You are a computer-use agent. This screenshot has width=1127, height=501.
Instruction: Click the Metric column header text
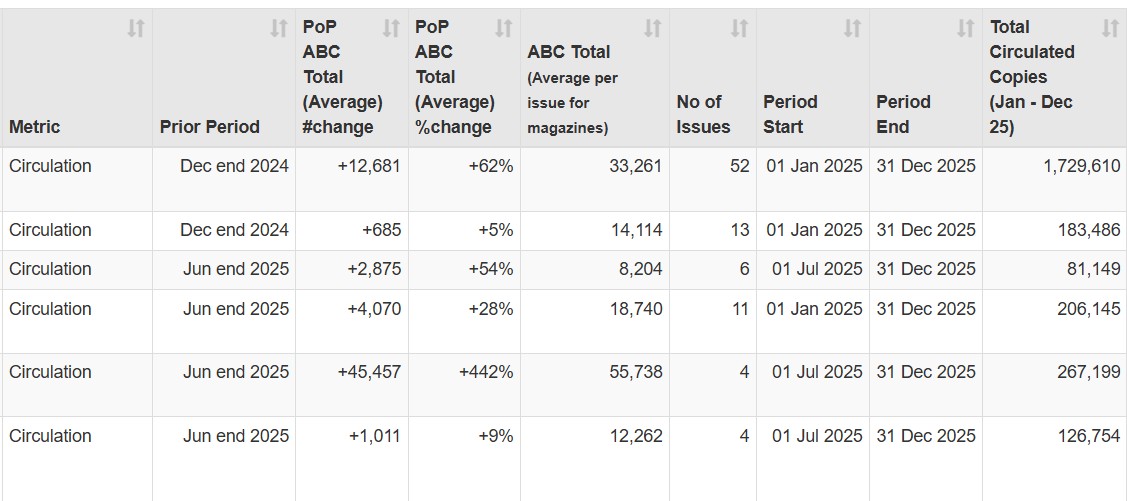click(x=35, y=127)
